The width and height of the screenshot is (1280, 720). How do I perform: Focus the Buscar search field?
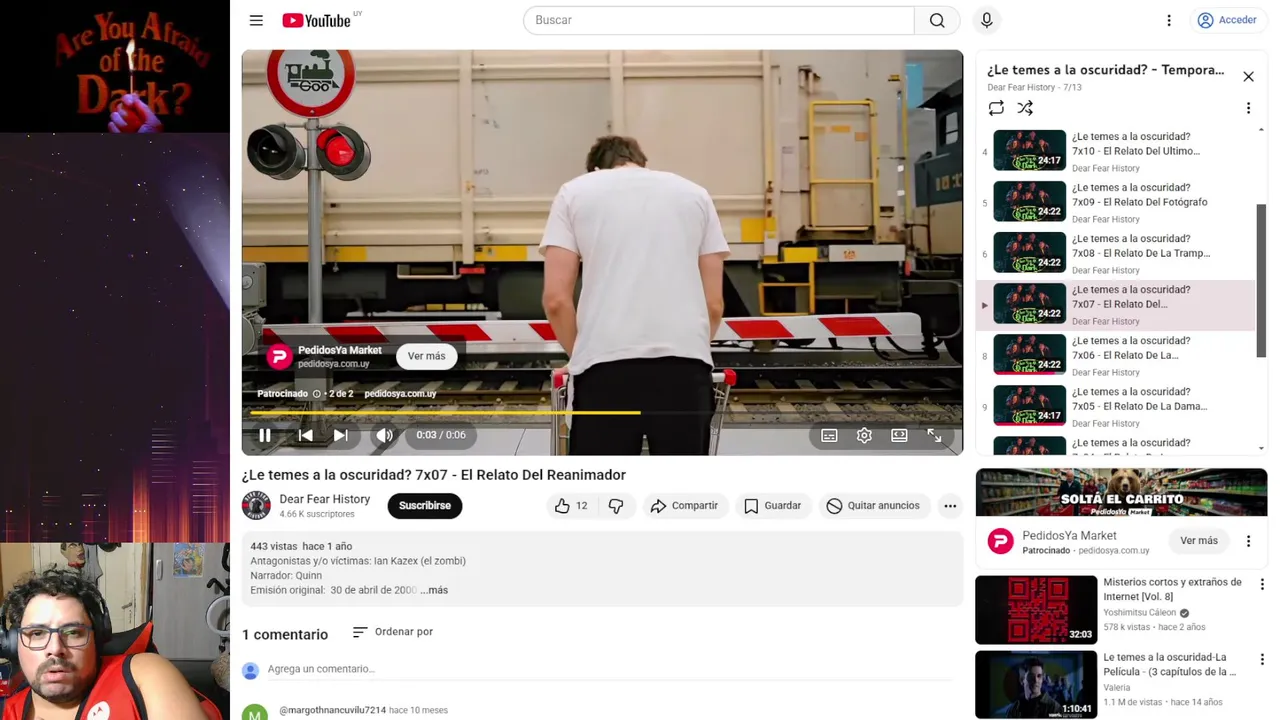click(x=718, y=20)
